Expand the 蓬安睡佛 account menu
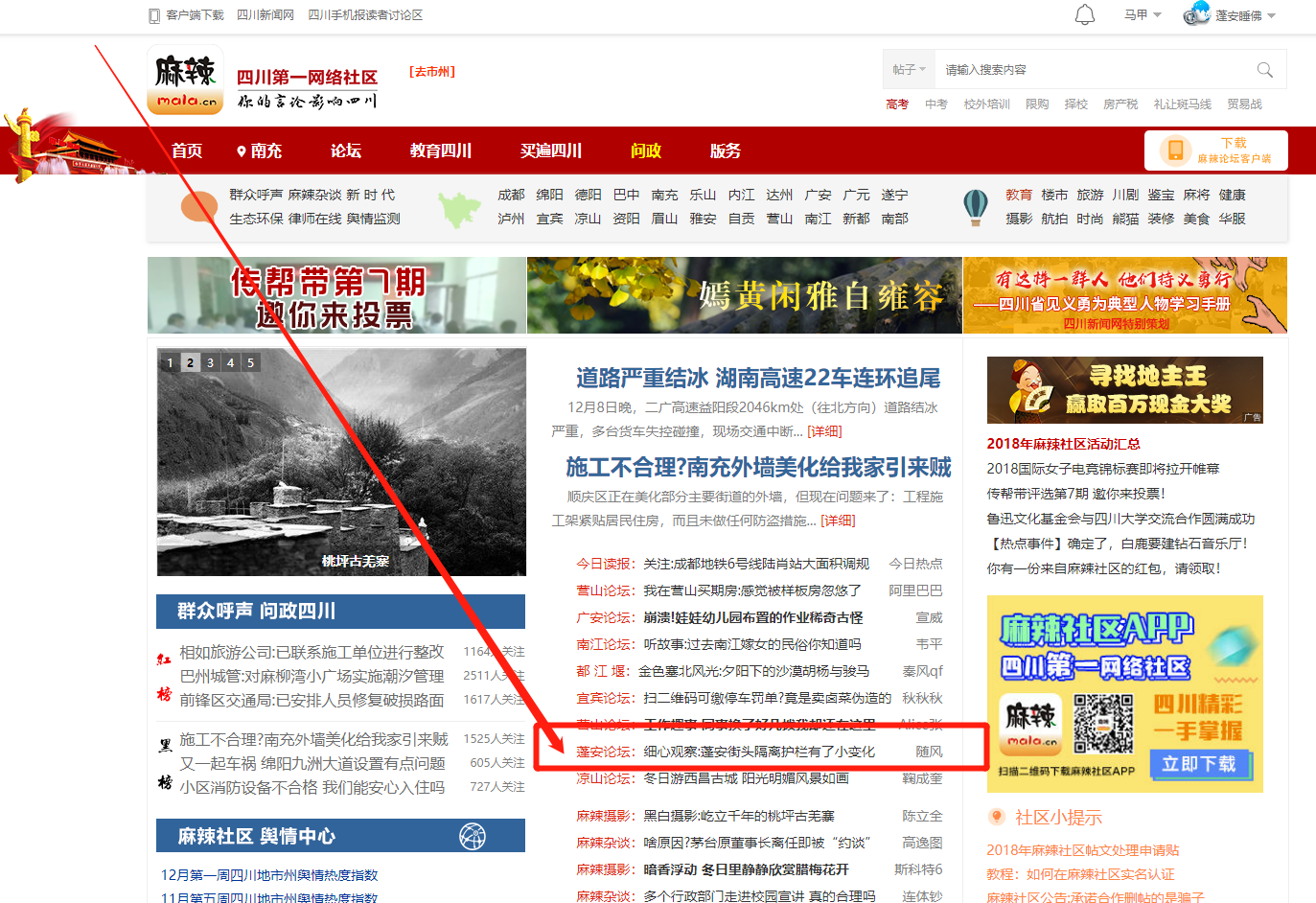The width and height of the screenshot is (1316, 903). click(x=1245, y=15)
